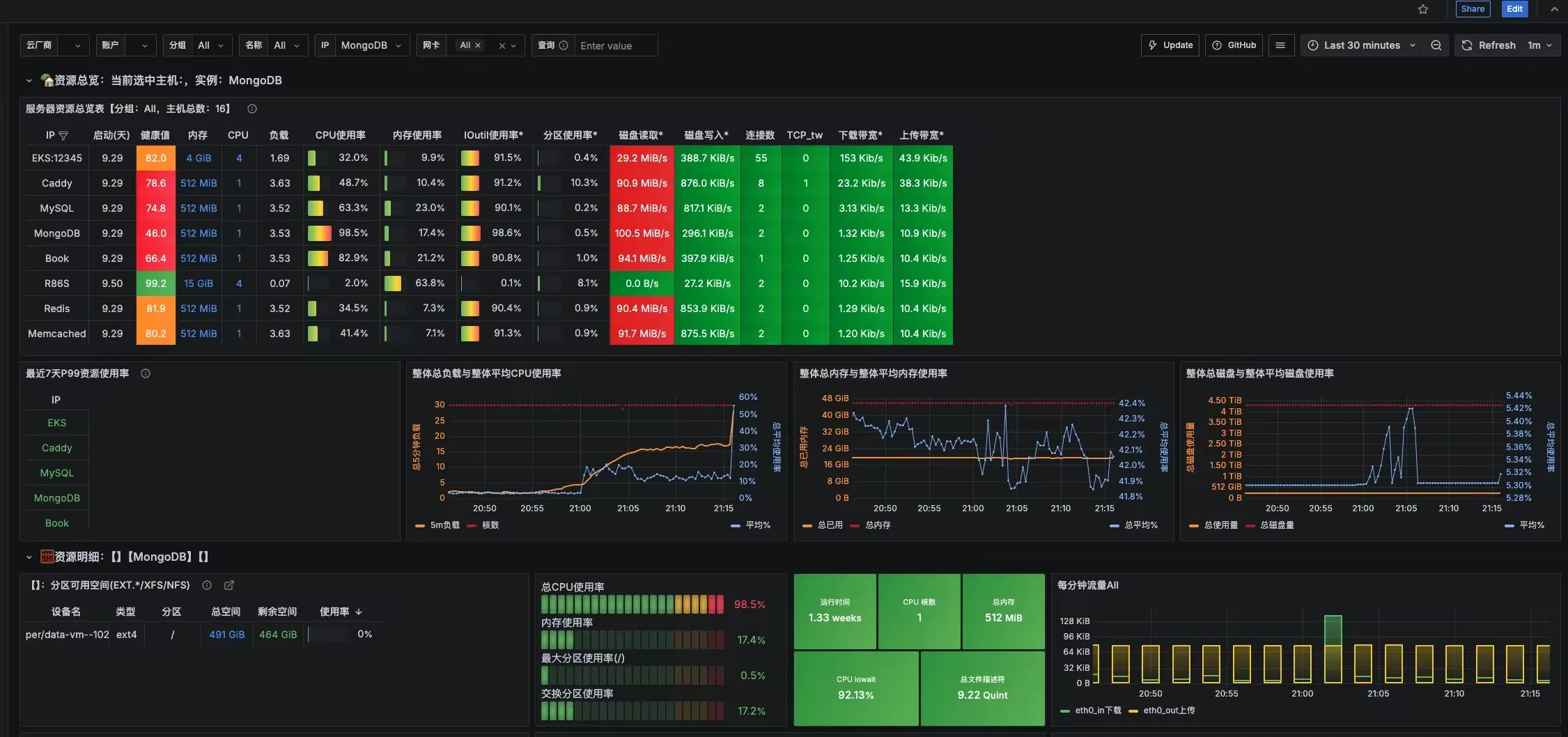
Task: Click info icon next to 最近7天P99资源使用率
Action: tap(146, 373)
